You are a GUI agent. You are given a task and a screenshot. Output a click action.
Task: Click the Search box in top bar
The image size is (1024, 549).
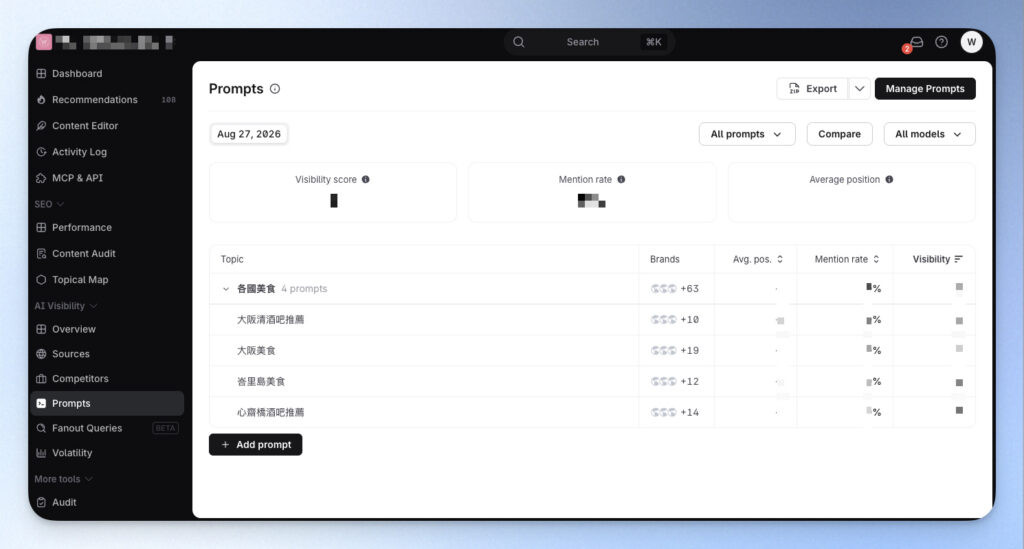589,42
